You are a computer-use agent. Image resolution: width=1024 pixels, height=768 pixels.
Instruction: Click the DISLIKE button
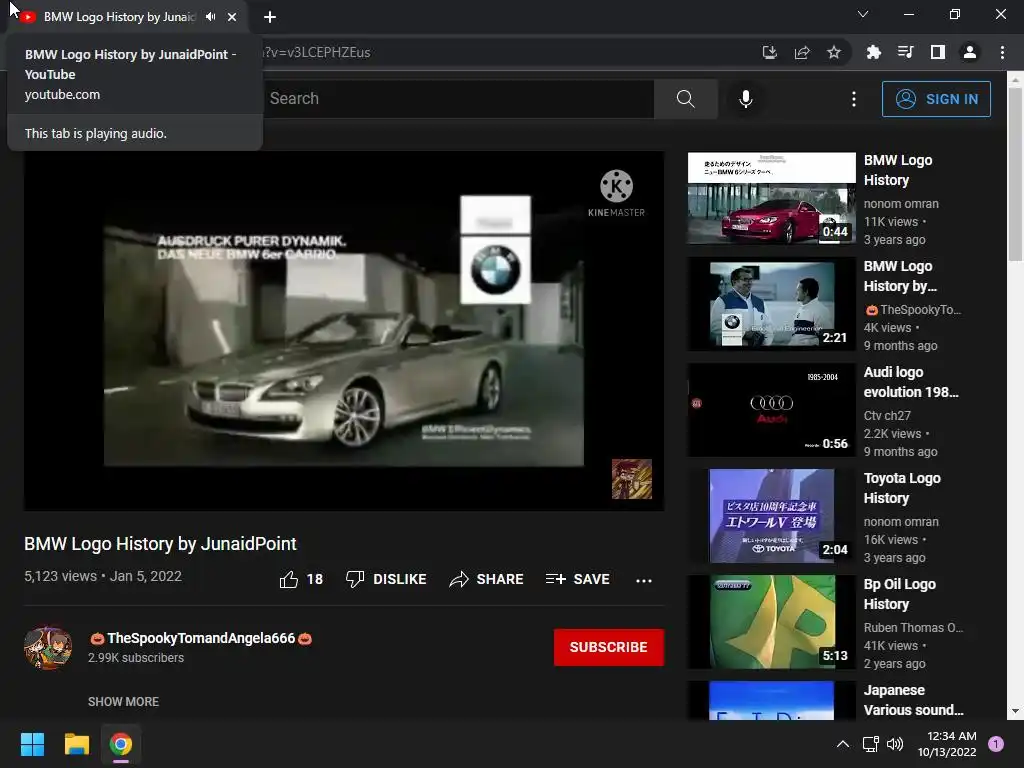pyautogui.click(x=386, y=579)
